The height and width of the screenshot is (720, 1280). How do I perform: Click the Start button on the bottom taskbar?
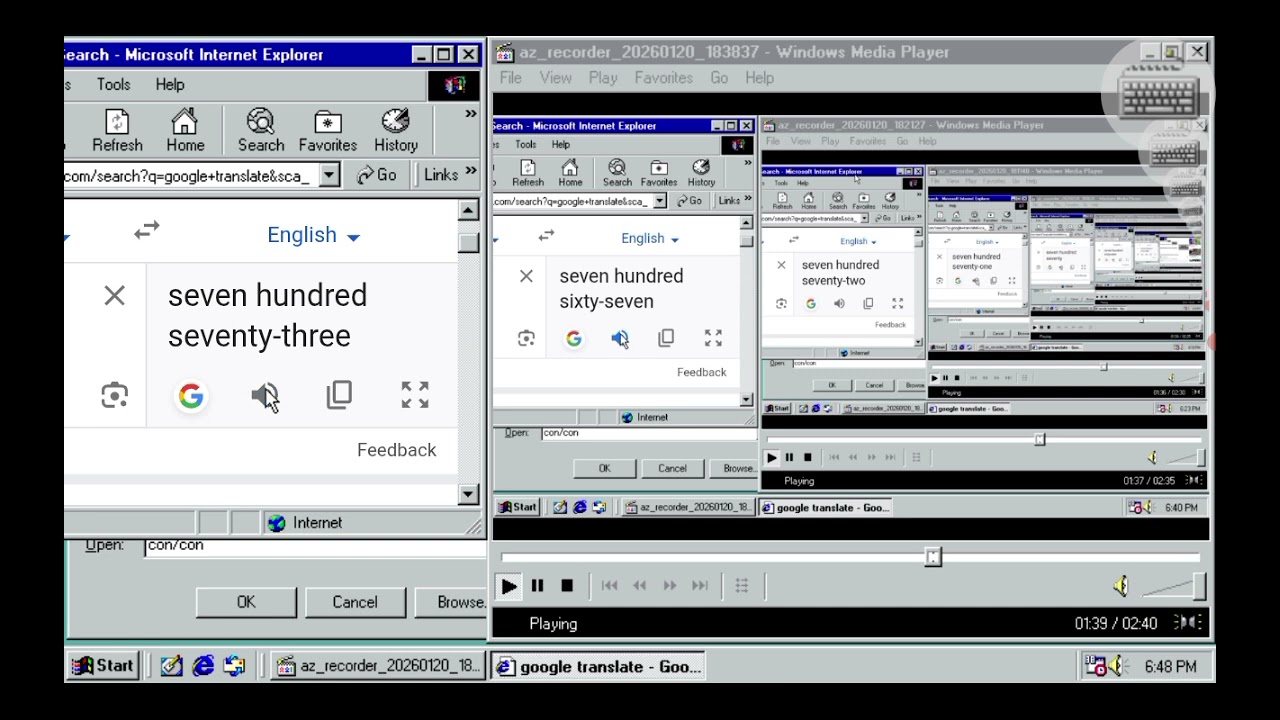(x=103, y=666)
